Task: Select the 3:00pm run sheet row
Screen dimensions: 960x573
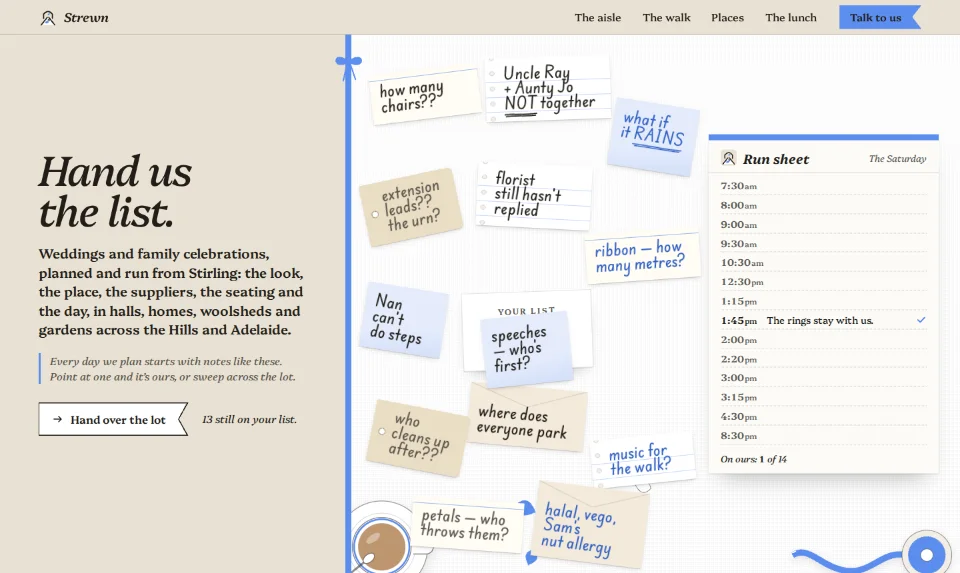Action: click(x=823, y=378)
